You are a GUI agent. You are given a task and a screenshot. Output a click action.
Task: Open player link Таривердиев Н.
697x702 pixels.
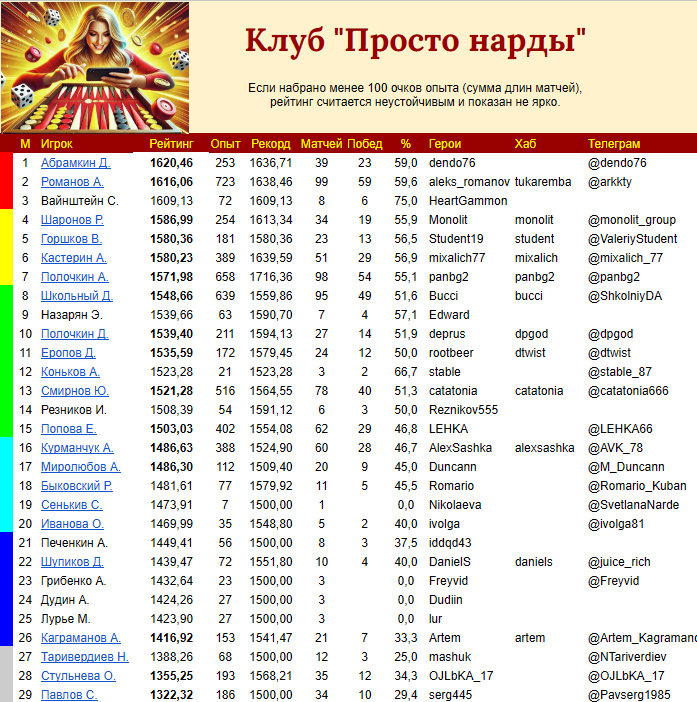pos(85,657)
